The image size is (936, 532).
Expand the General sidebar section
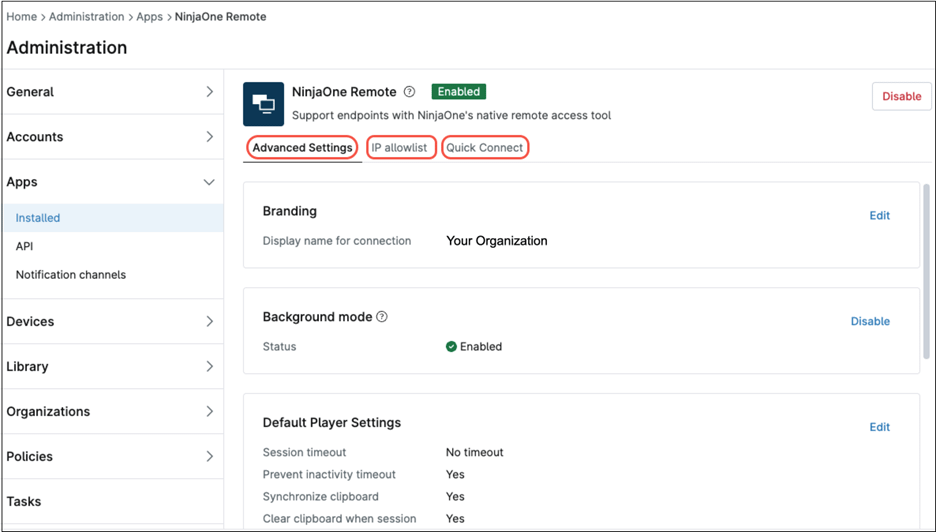tap(209, 92)
